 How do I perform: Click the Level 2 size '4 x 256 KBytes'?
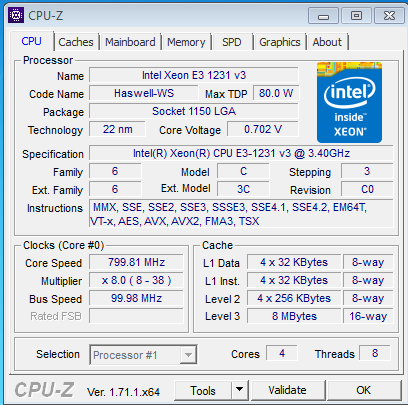pyautogui.click(x=294, y=298)
